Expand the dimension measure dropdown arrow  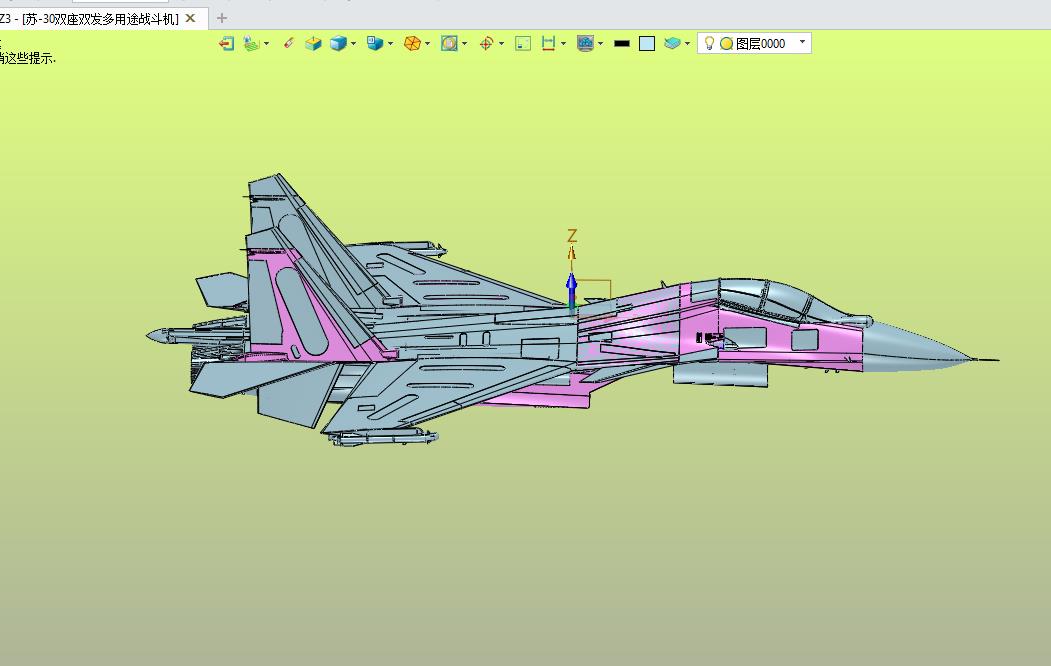tap(563, 44)
